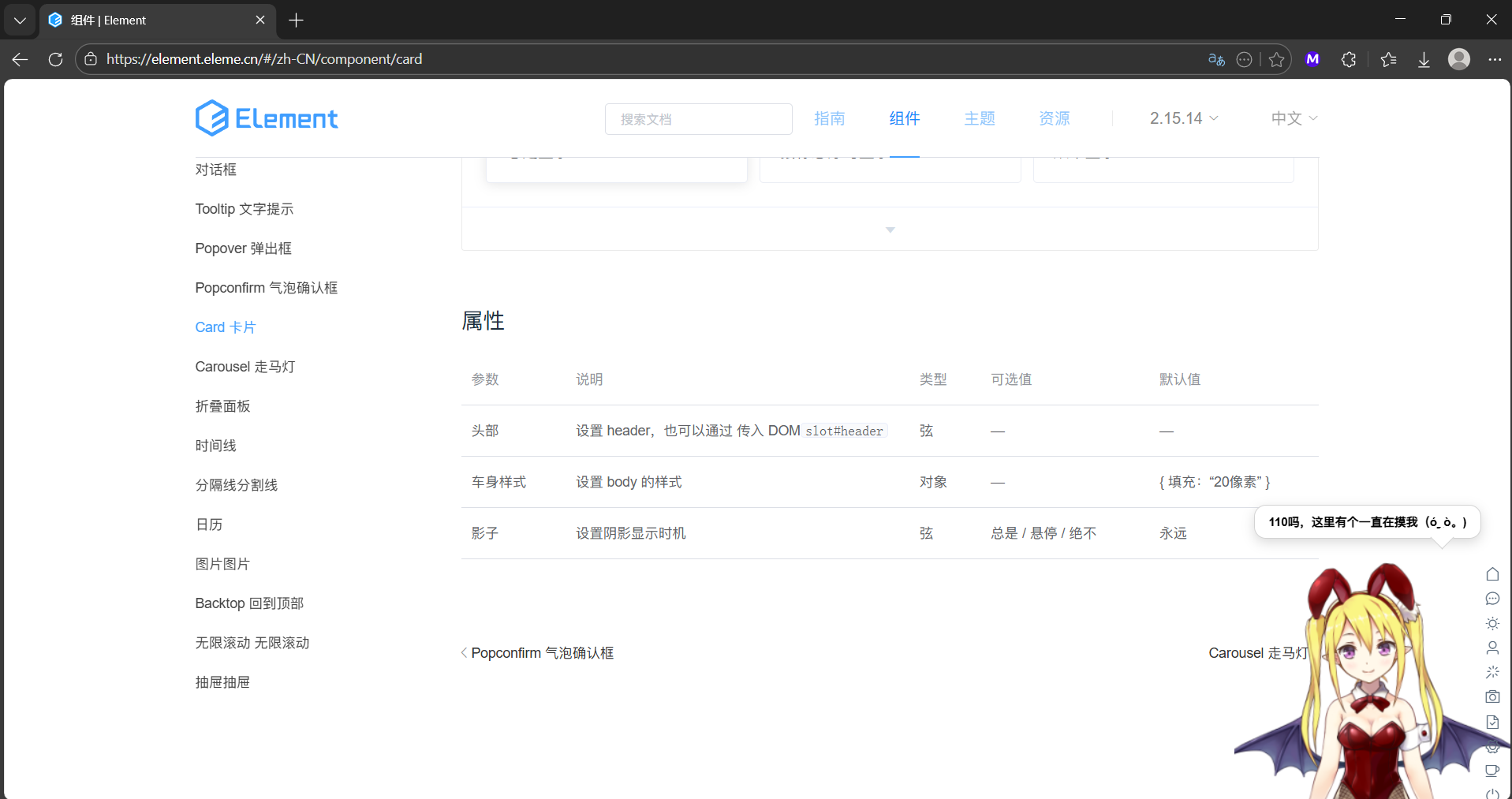The image size is (1512, 799).
Task: Click the 搜索文档 search field
Action: pyautogui.click(x=698, y=119)
